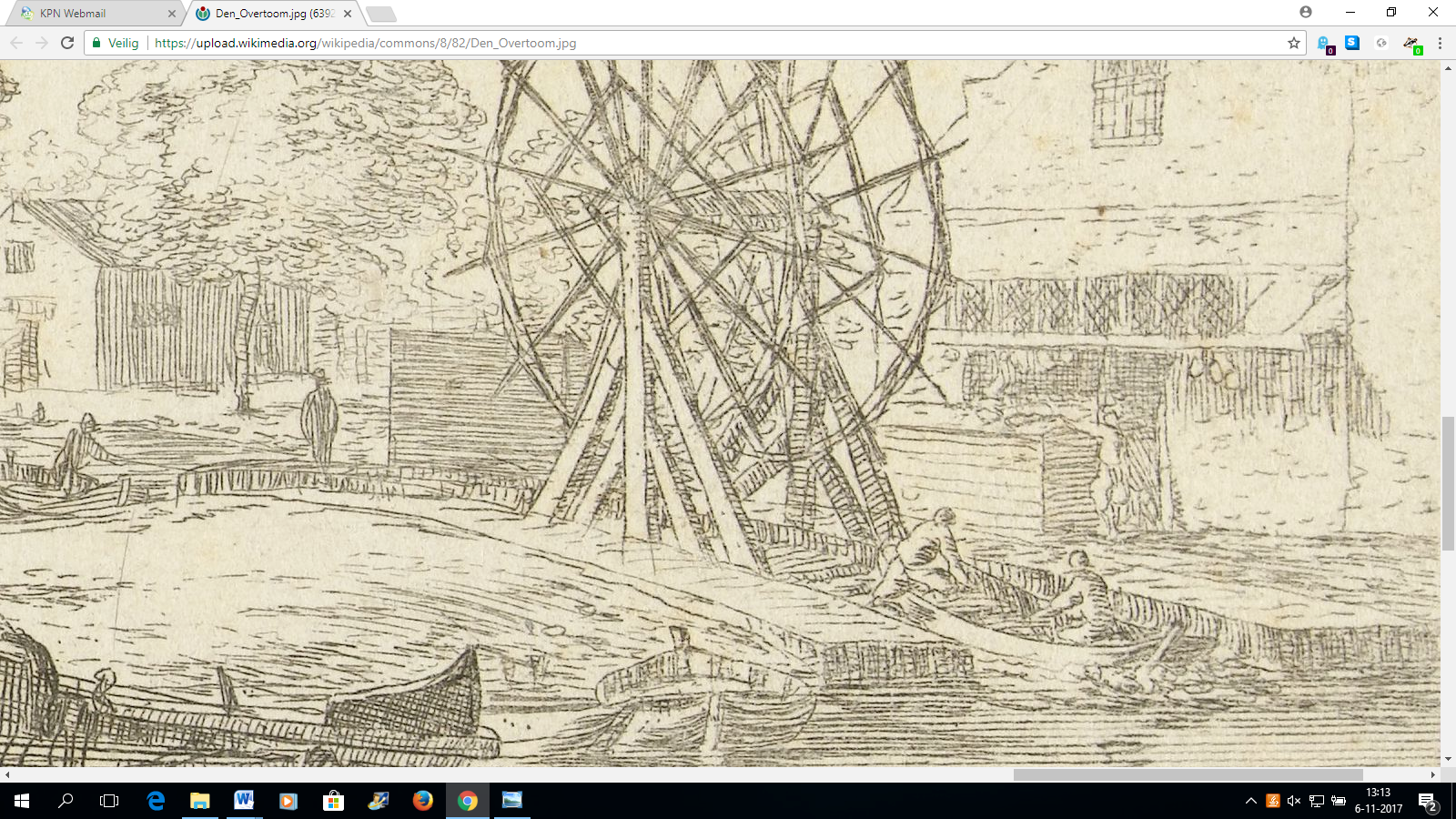Image resolution: width=1456 pixels, height=819 pixels.
Task: Open File Explorer from the taskbar
Action: click(x=199, y=801)
